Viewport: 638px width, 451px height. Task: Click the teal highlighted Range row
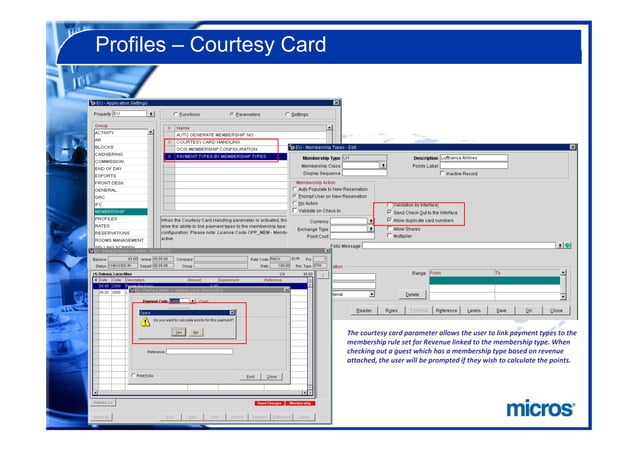(494, 280)
